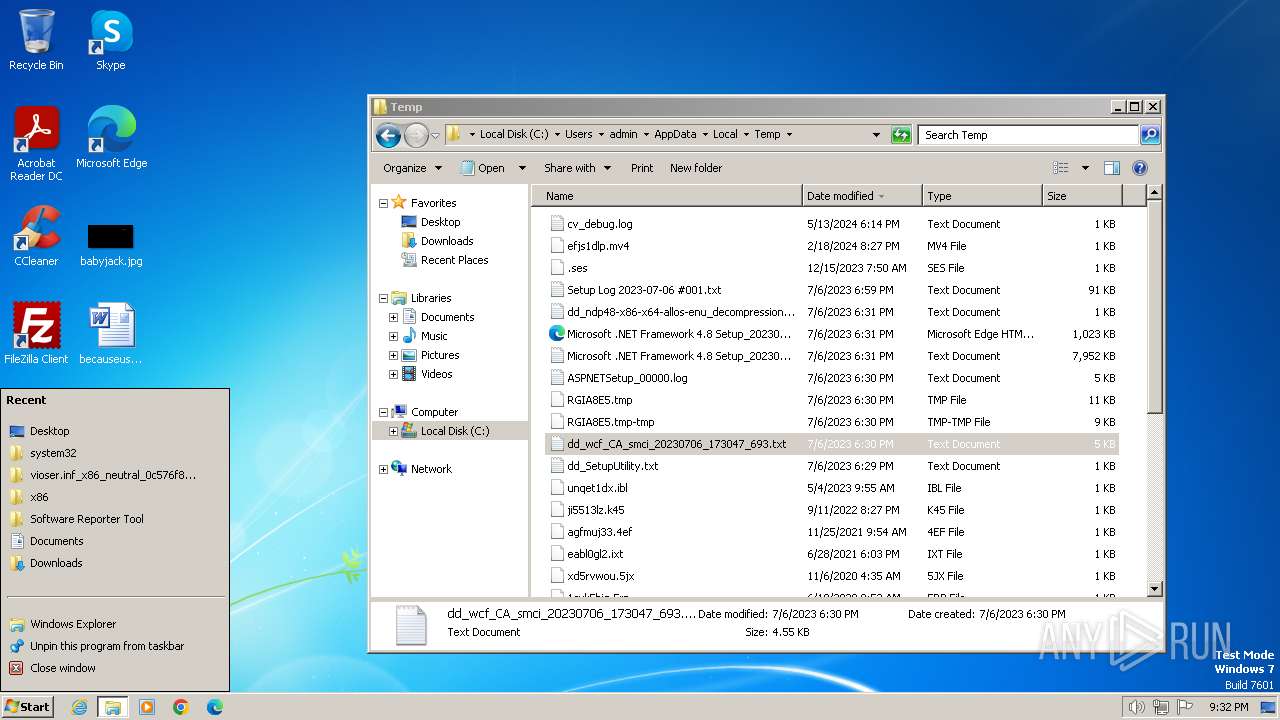Select the dd_SetupUtility.txt file

(832, 466)
